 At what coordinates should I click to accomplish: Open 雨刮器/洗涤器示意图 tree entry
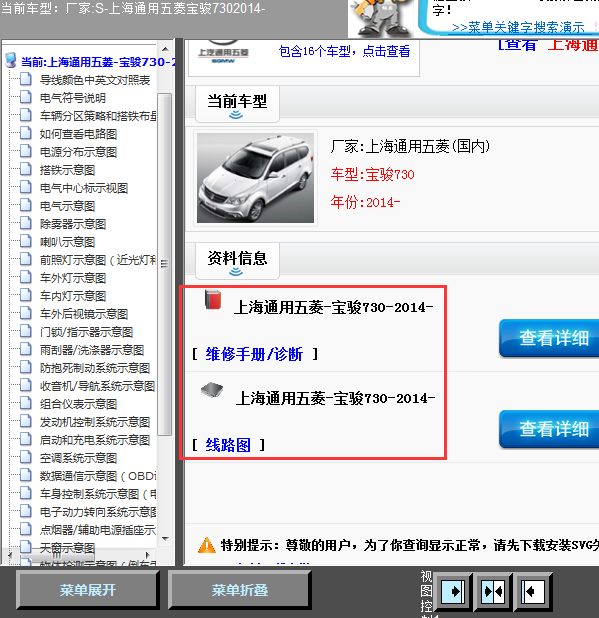point(92,350)
